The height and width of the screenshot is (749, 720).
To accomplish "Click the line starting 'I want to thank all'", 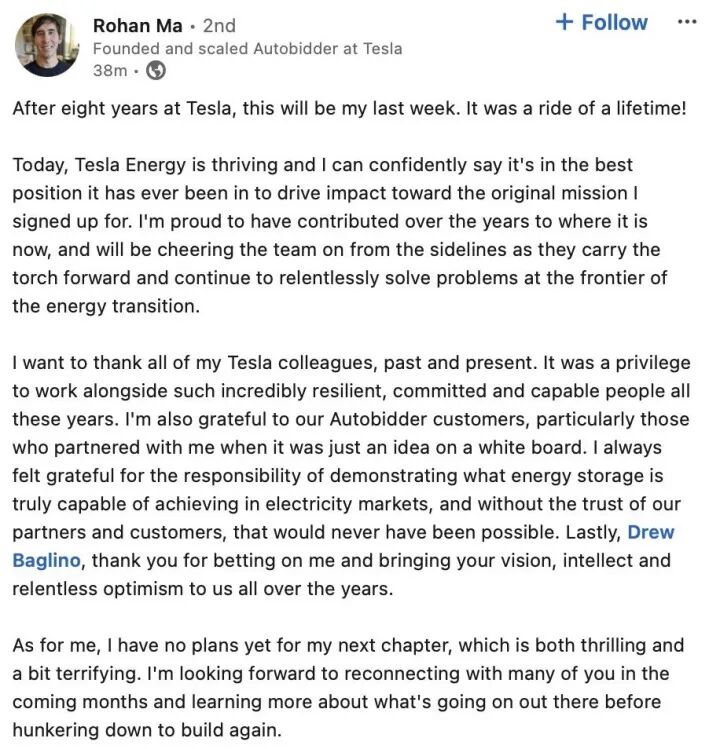I will coord(351,363).
